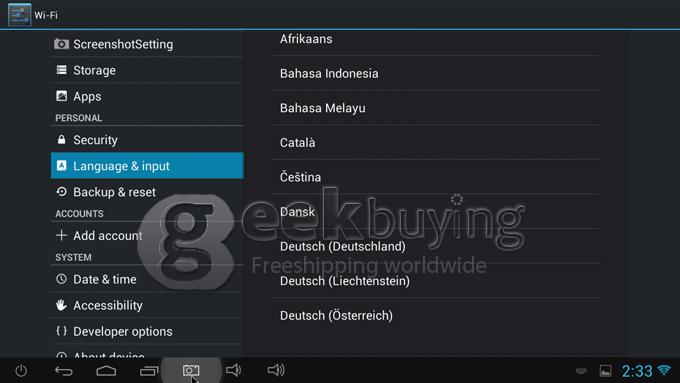The width and height of the screenshot is (680, 383).
Task: Take a screenshot with camera icon
Action: tap(191, 370)
